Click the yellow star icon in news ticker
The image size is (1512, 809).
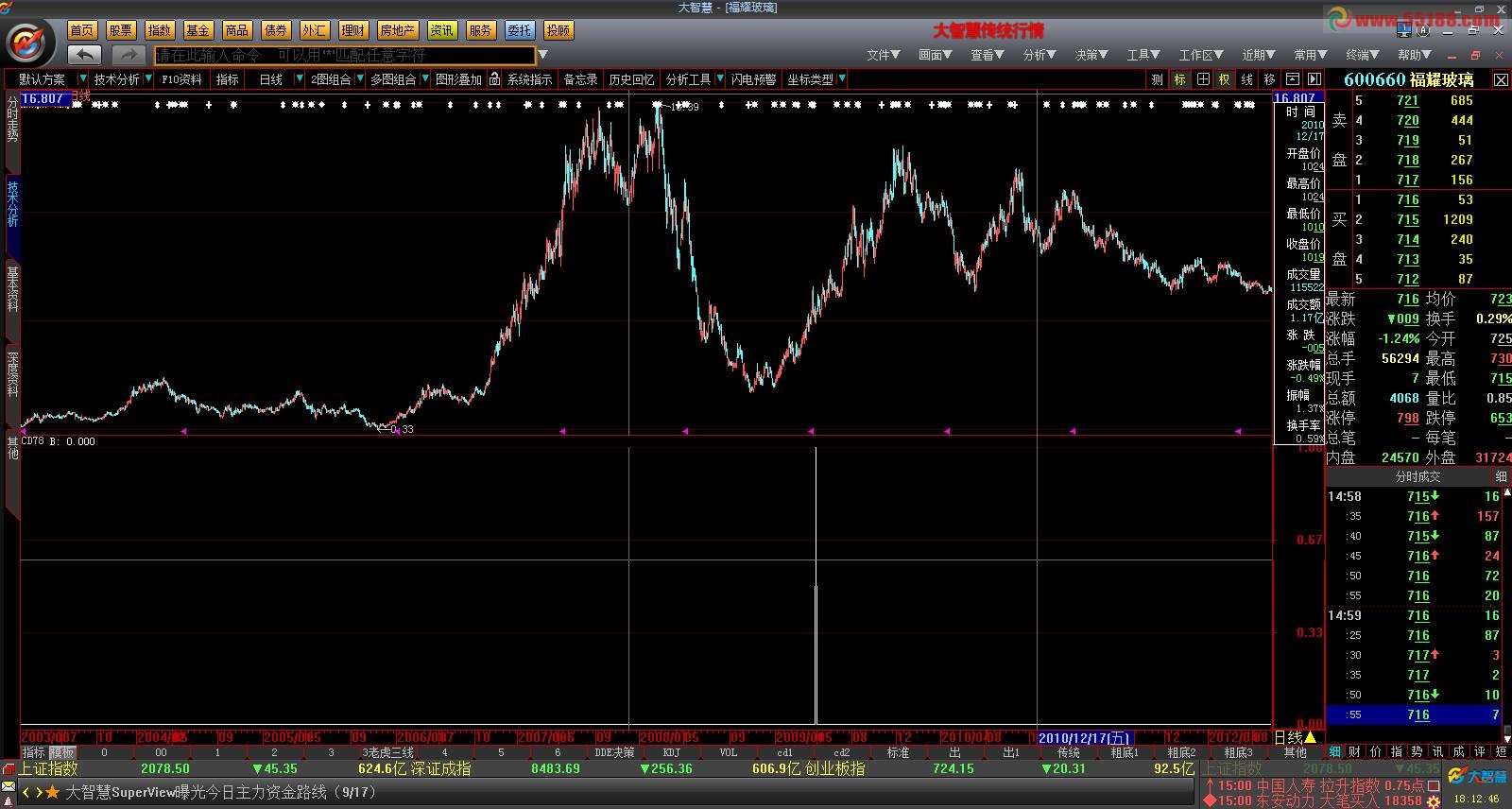(53, 792)
